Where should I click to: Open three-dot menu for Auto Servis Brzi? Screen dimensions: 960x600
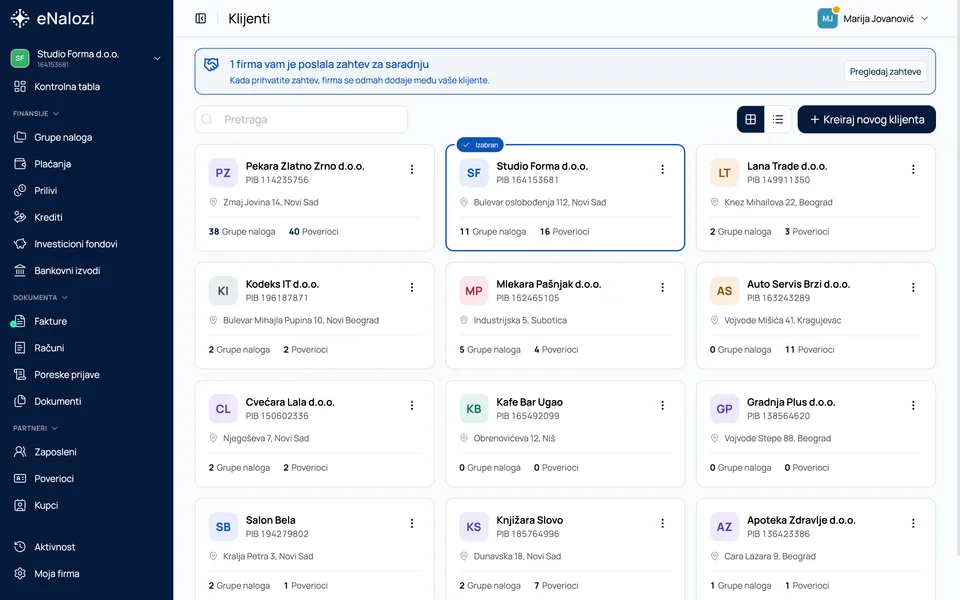tap(913, 288)
